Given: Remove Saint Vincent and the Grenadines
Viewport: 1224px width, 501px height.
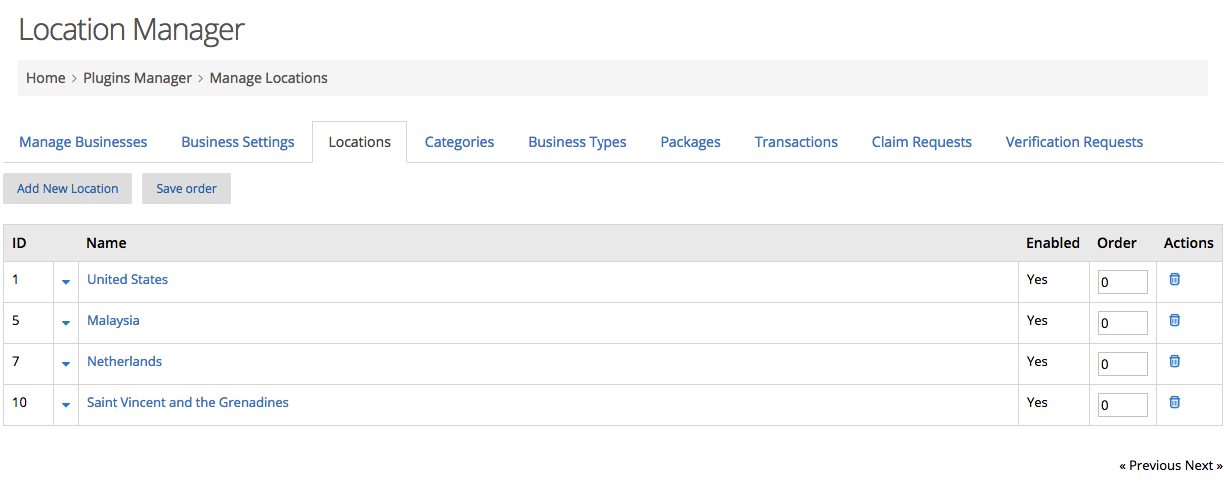Looking at the screenshot, I should [1175, 402].
